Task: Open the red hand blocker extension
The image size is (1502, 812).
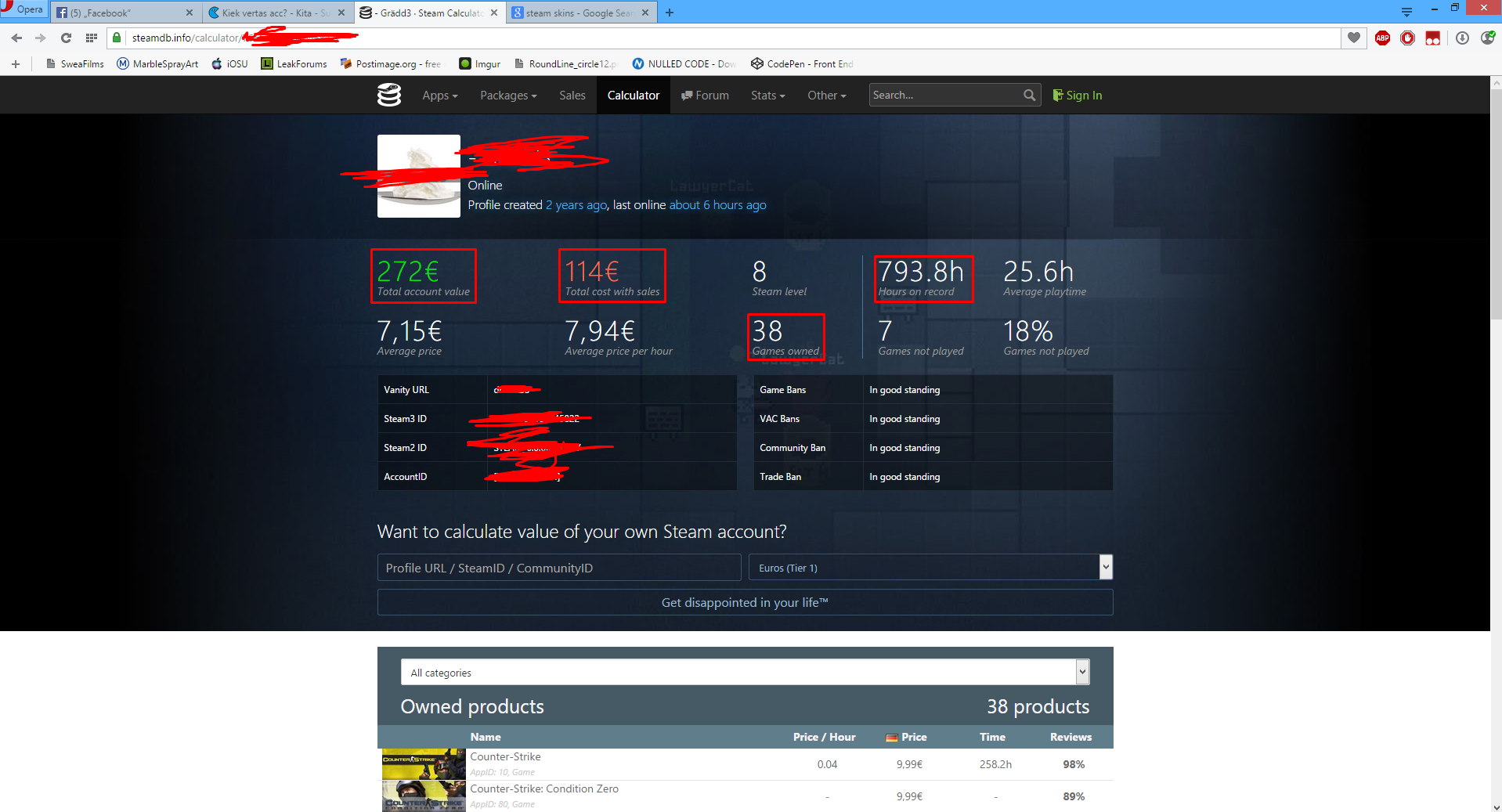Action: (1407, 38)
